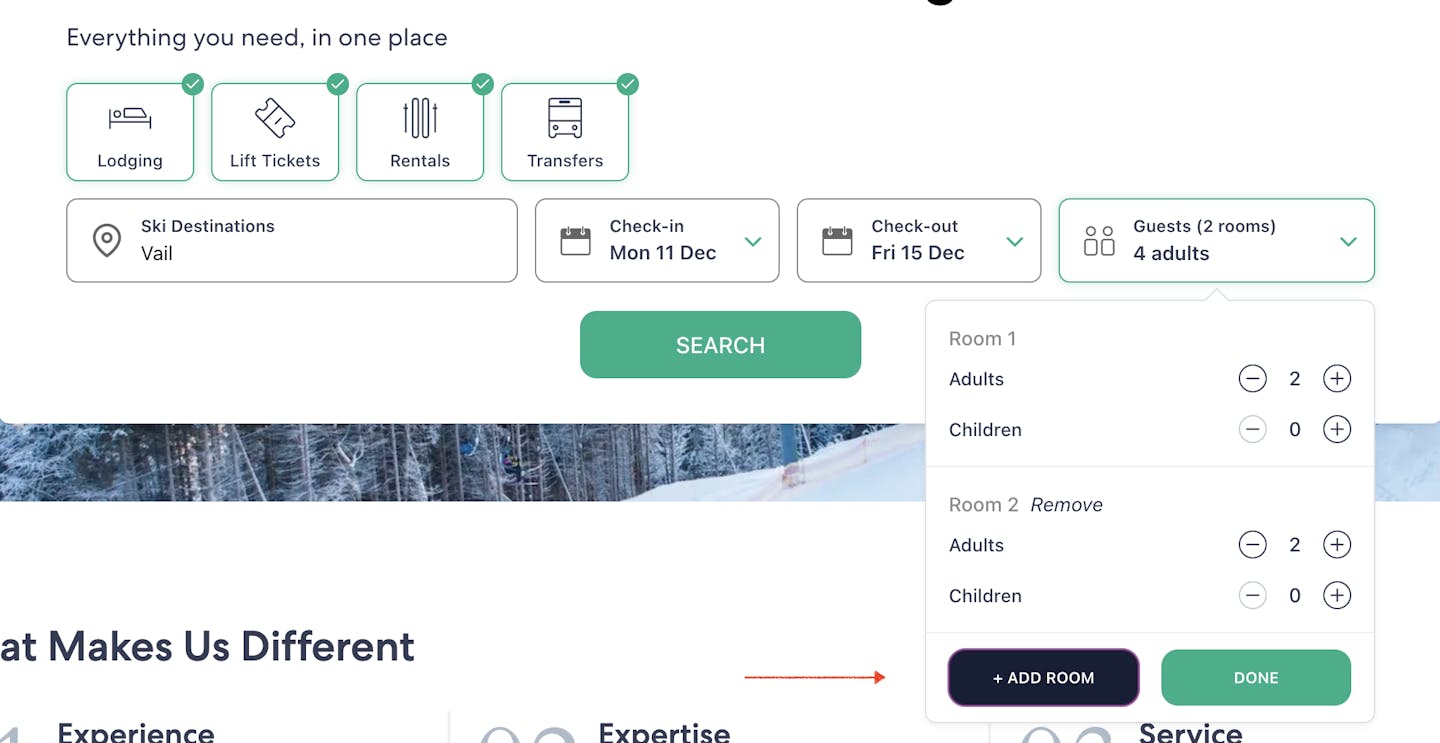Deselect the Lift Tickets option
Viewport: 1440px width, 743px height.
click(x=275, y=132)
